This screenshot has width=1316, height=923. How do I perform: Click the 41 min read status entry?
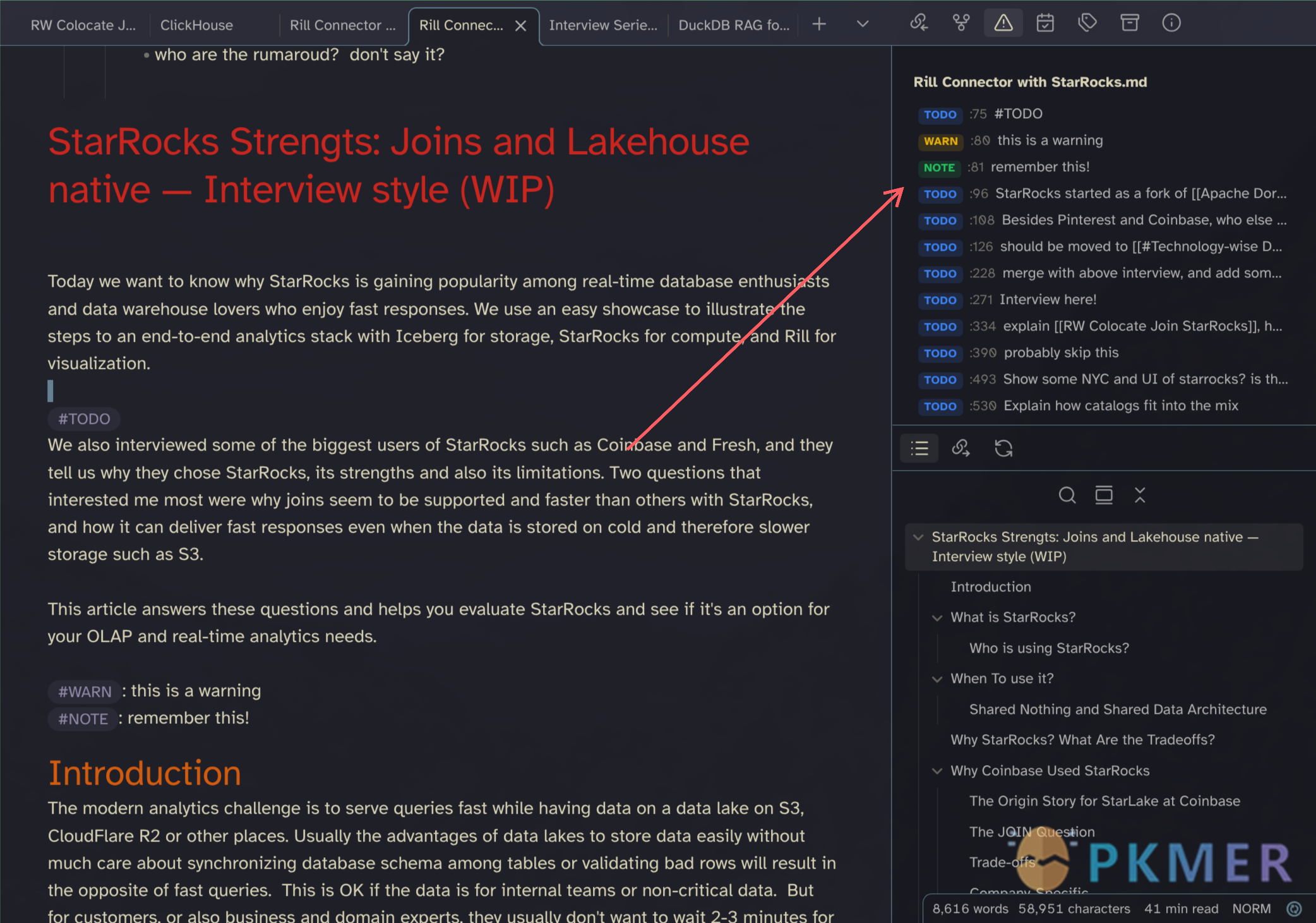[x=1181, y=908]
